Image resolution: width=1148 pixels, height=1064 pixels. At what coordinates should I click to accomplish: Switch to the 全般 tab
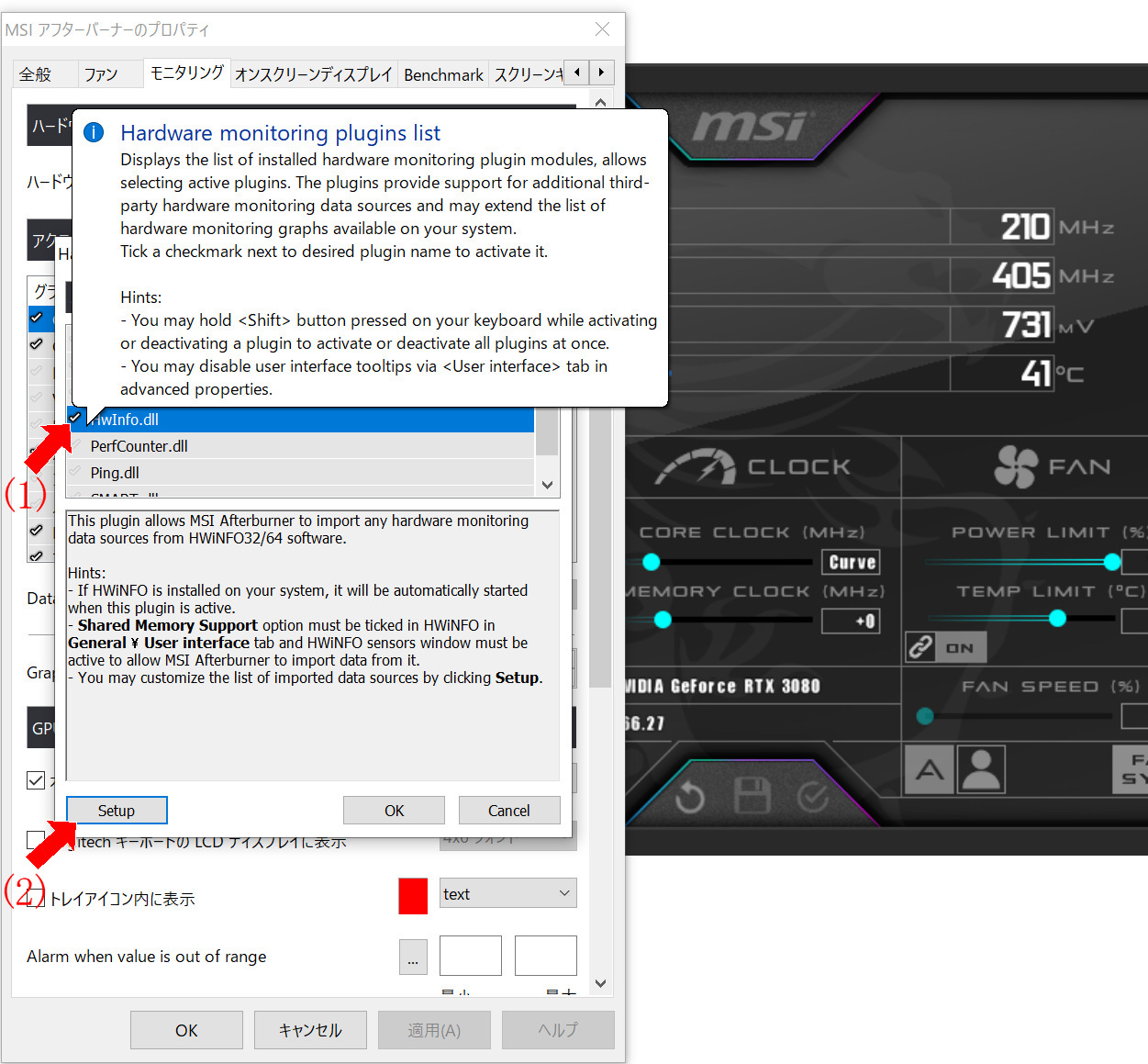(36, 74)
